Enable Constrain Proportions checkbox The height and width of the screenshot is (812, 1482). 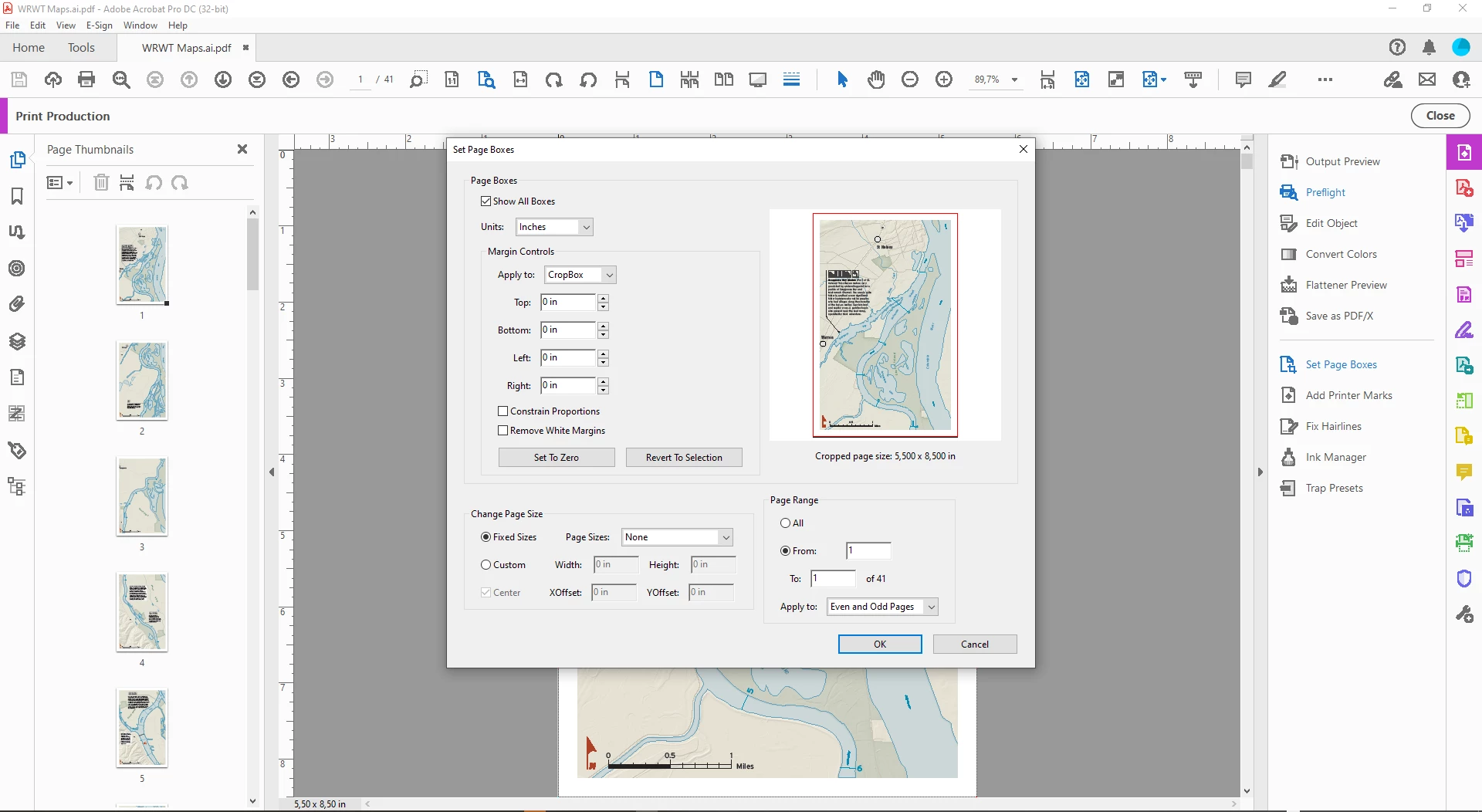tap(503, 411)
